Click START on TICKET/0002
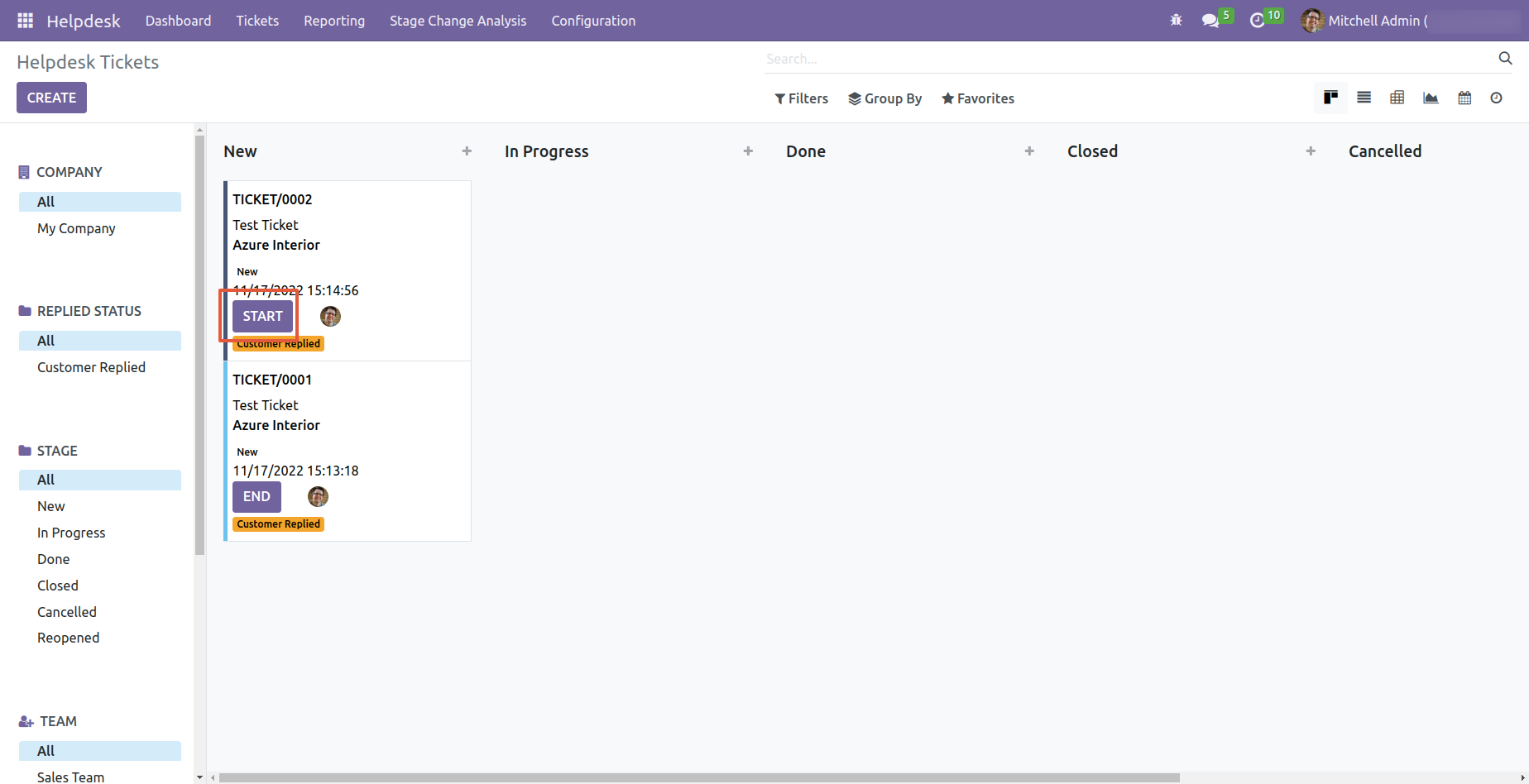Viewport: 1529px width, 784px height. click(x=262, y=316)
